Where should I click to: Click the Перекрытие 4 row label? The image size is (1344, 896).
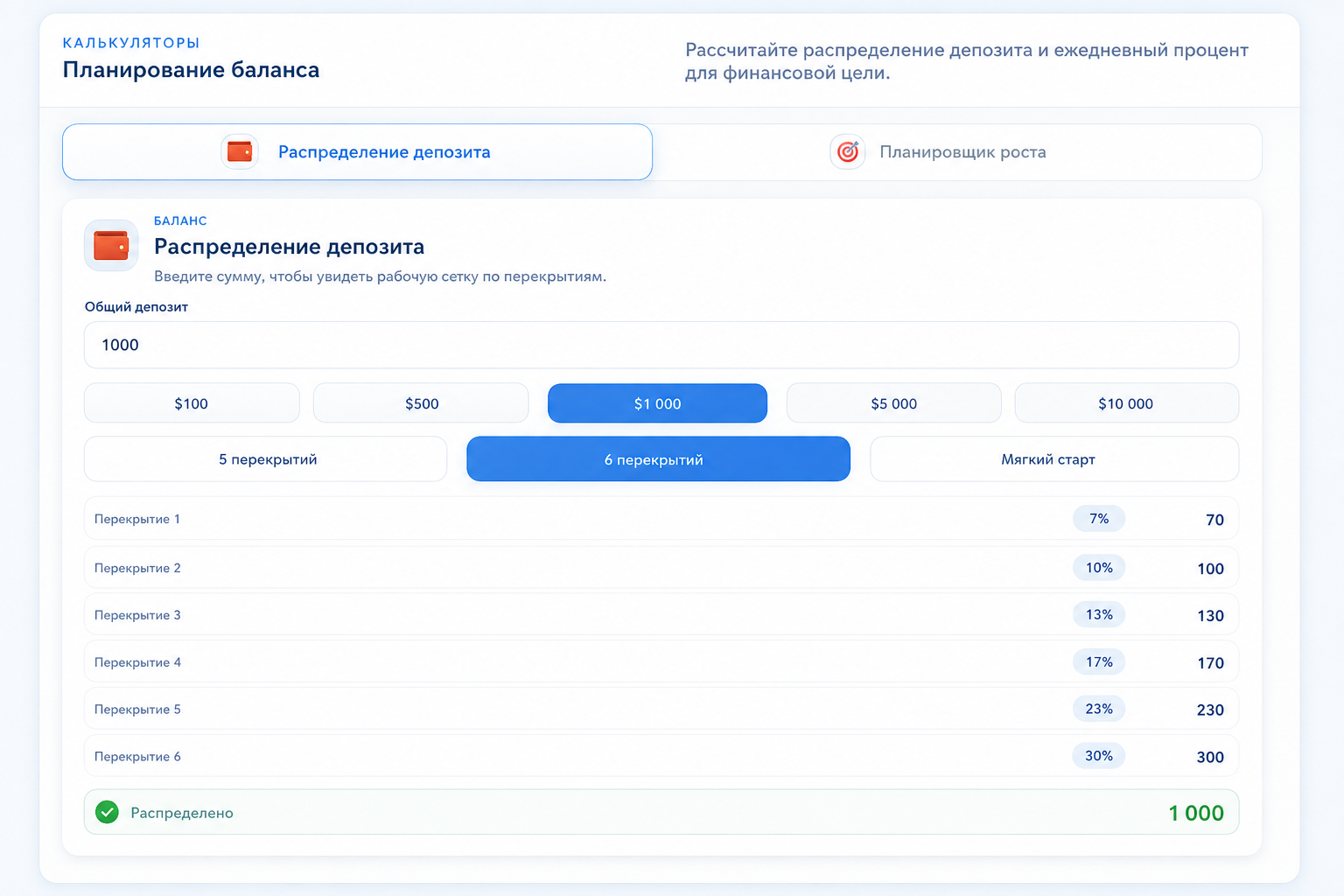(x=137, y=662)
